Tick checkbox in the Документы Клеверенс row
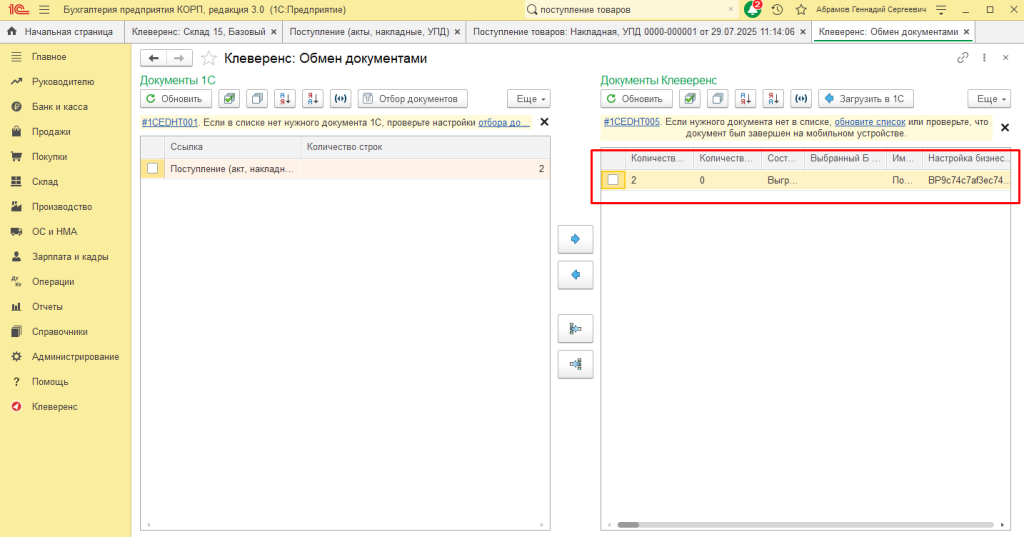 click(612, 180)
